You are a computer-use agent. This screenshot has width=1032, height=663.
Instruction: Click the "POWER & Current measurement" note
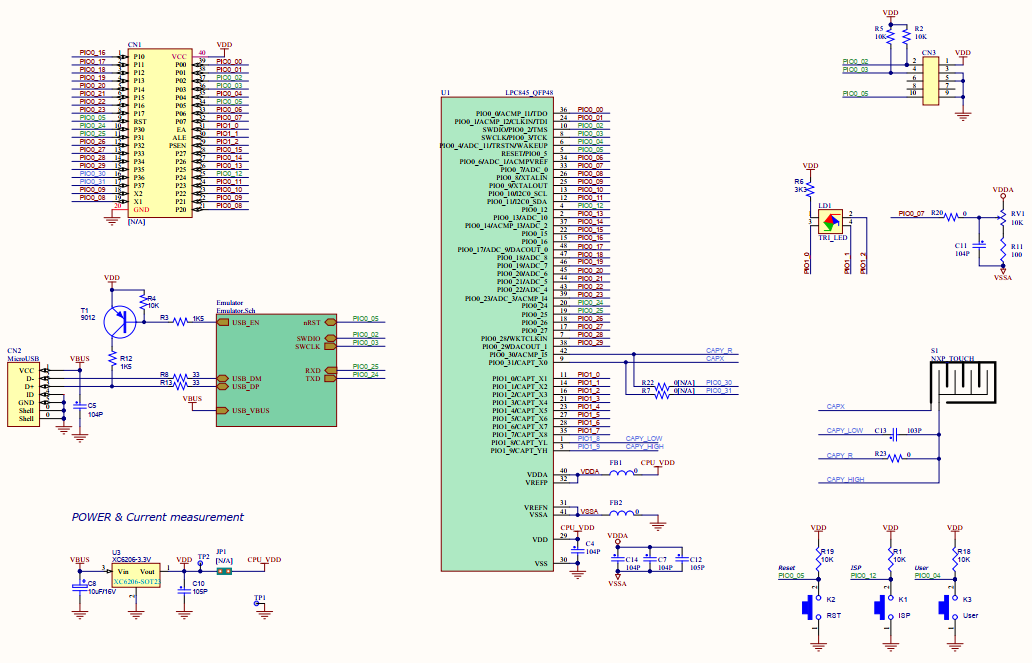pyautogui.click(x=157, y=517)
